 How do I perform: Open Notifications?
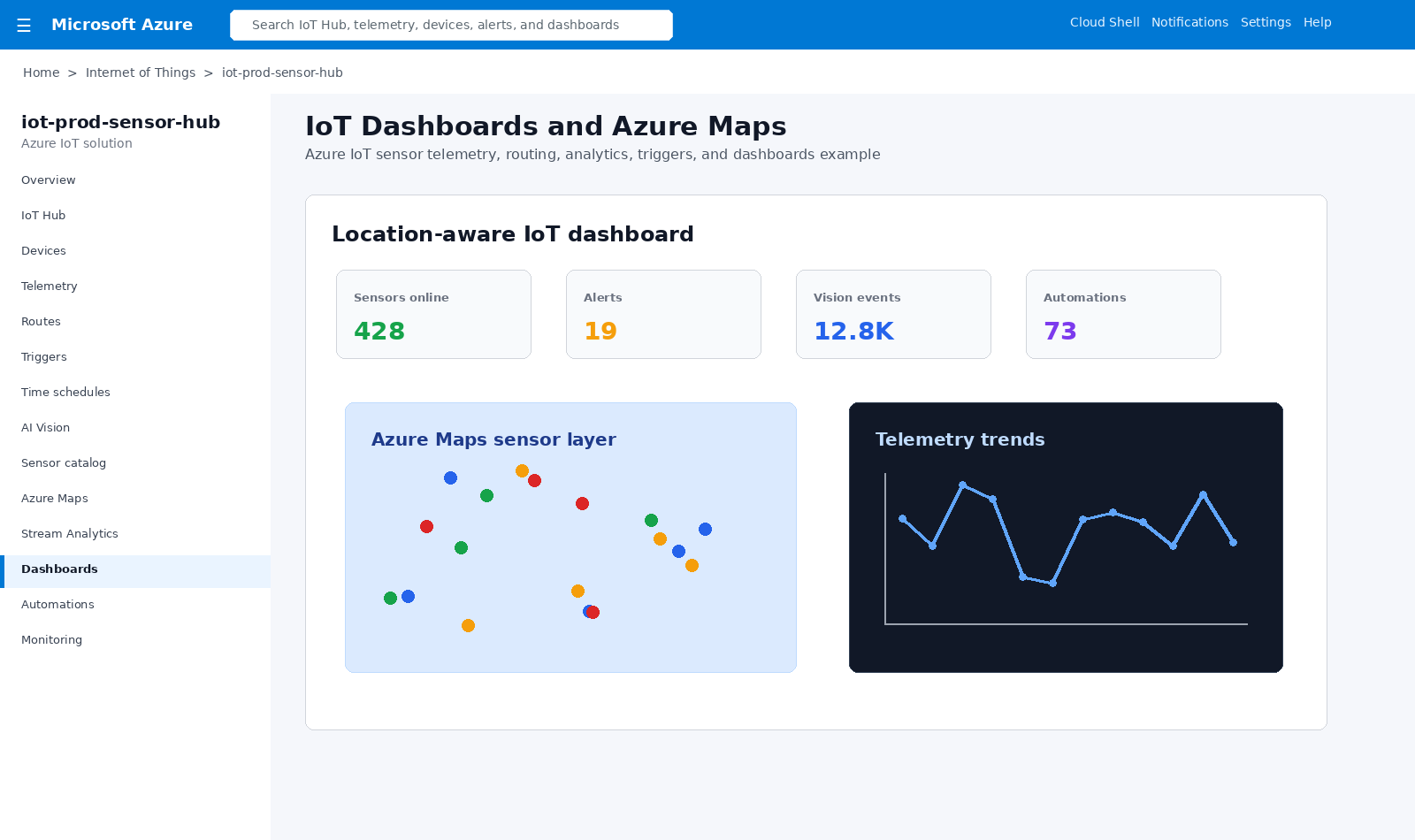[x=1189, y=22]
